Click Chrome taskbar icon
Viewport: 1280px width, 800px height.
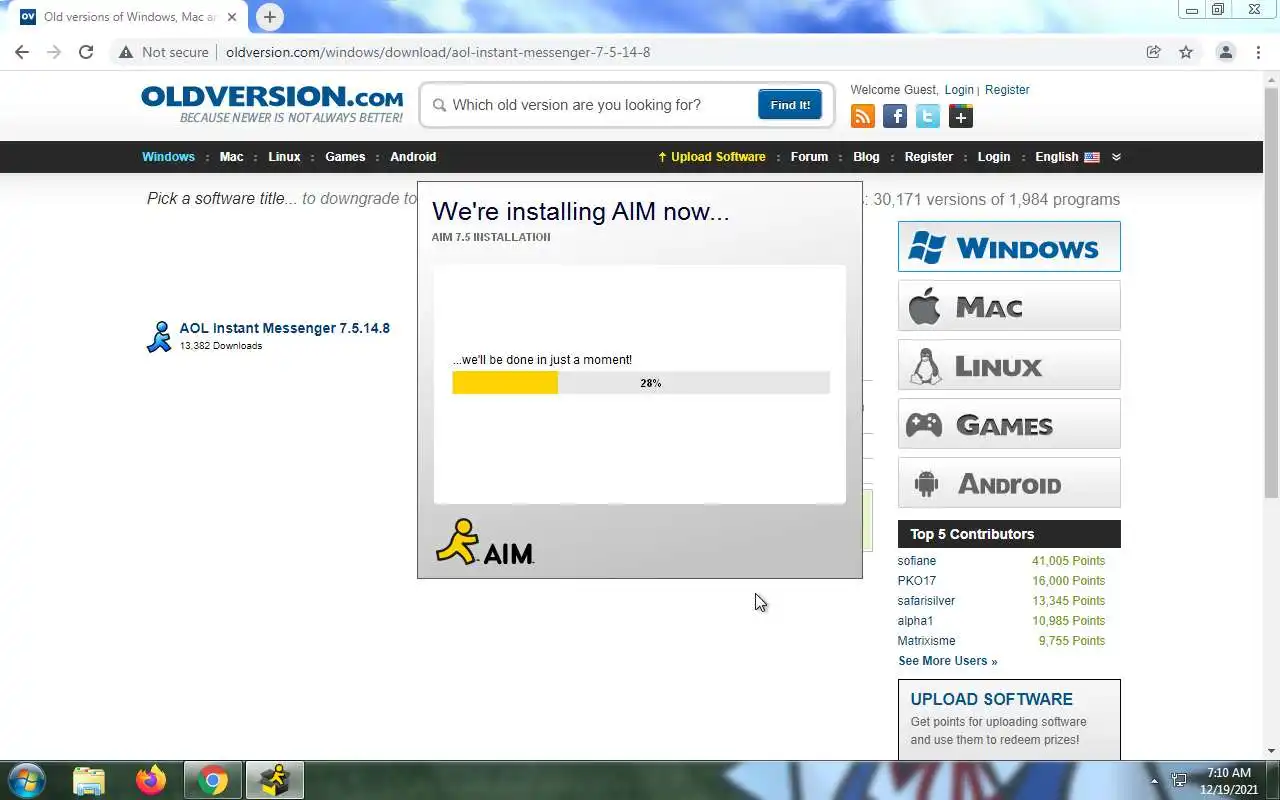pyautogui.click(x=212, y=780)
